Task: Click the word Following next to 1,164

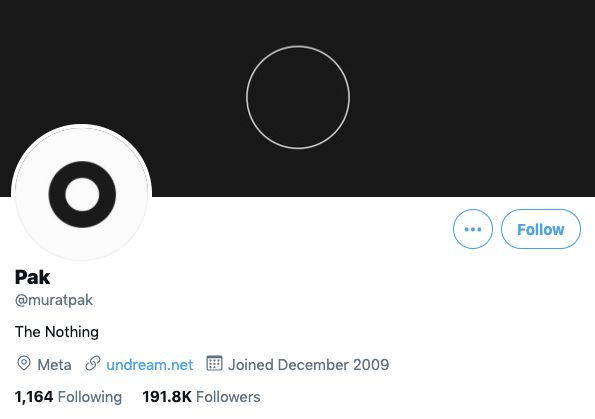Action: pyautogui.click(x=90, y=397)
